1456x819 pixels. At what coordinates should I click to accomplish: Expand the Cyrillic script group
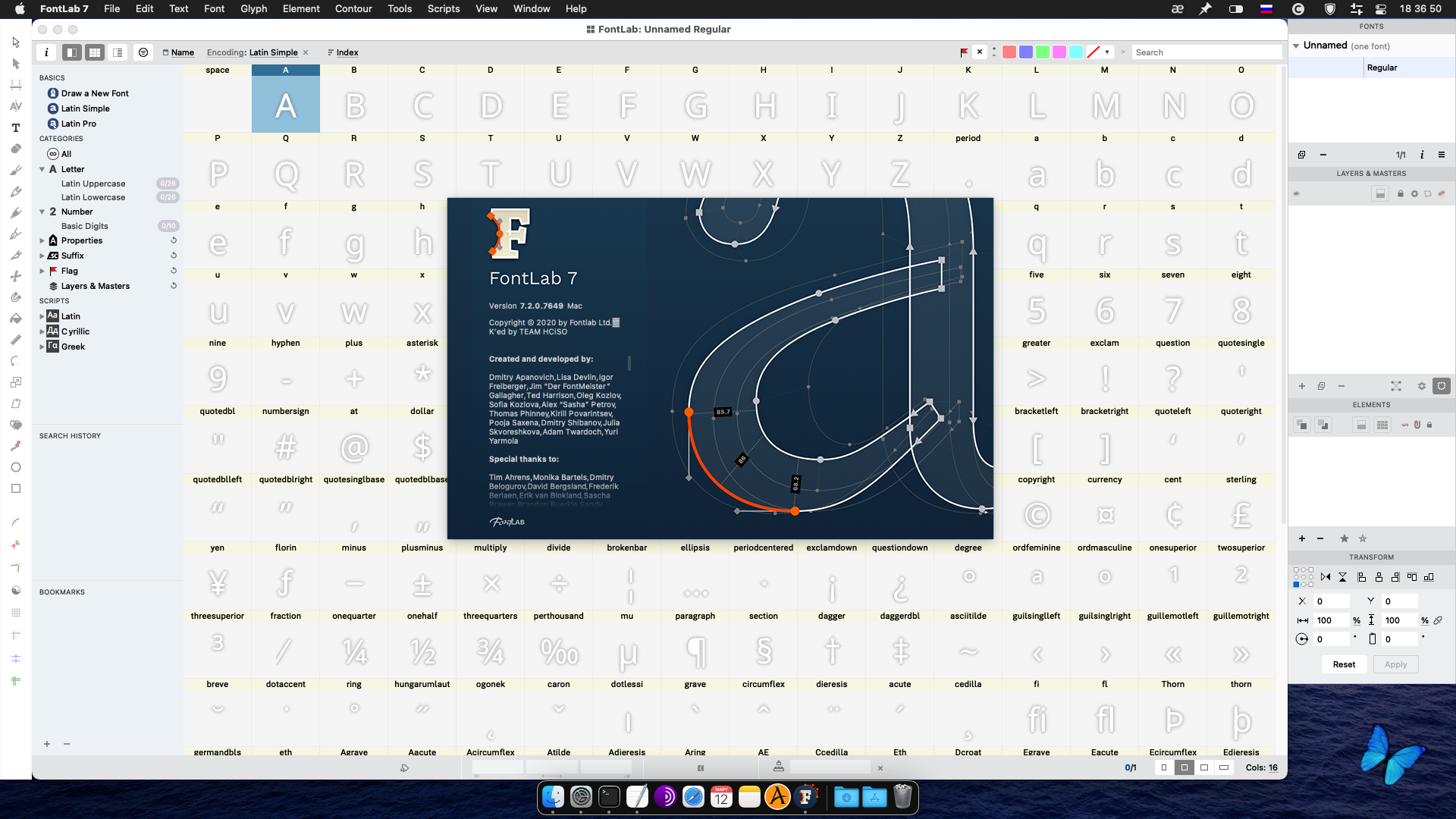tap(42, 331)
